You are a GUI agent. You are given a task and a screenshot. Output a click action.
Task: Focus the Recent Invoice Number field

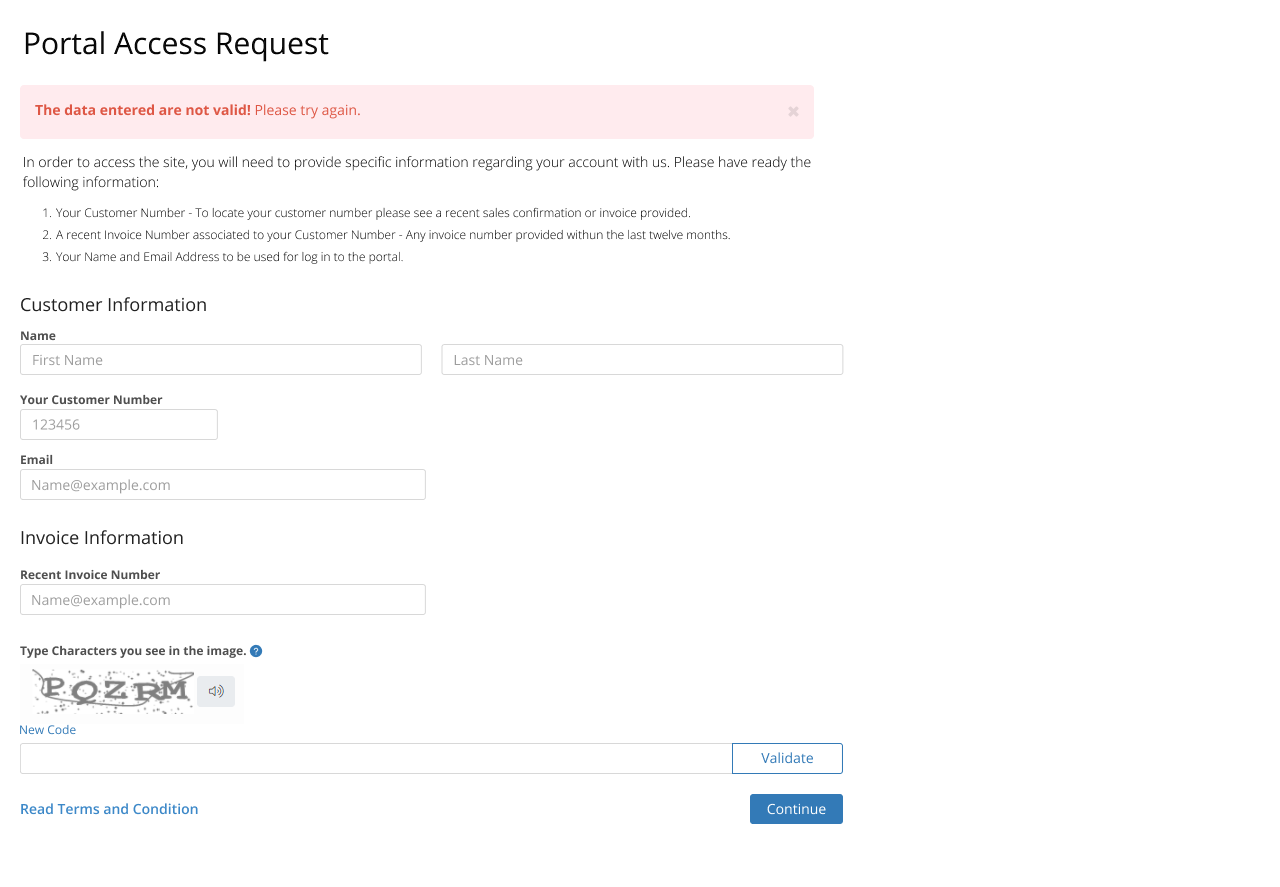[223, 600]
